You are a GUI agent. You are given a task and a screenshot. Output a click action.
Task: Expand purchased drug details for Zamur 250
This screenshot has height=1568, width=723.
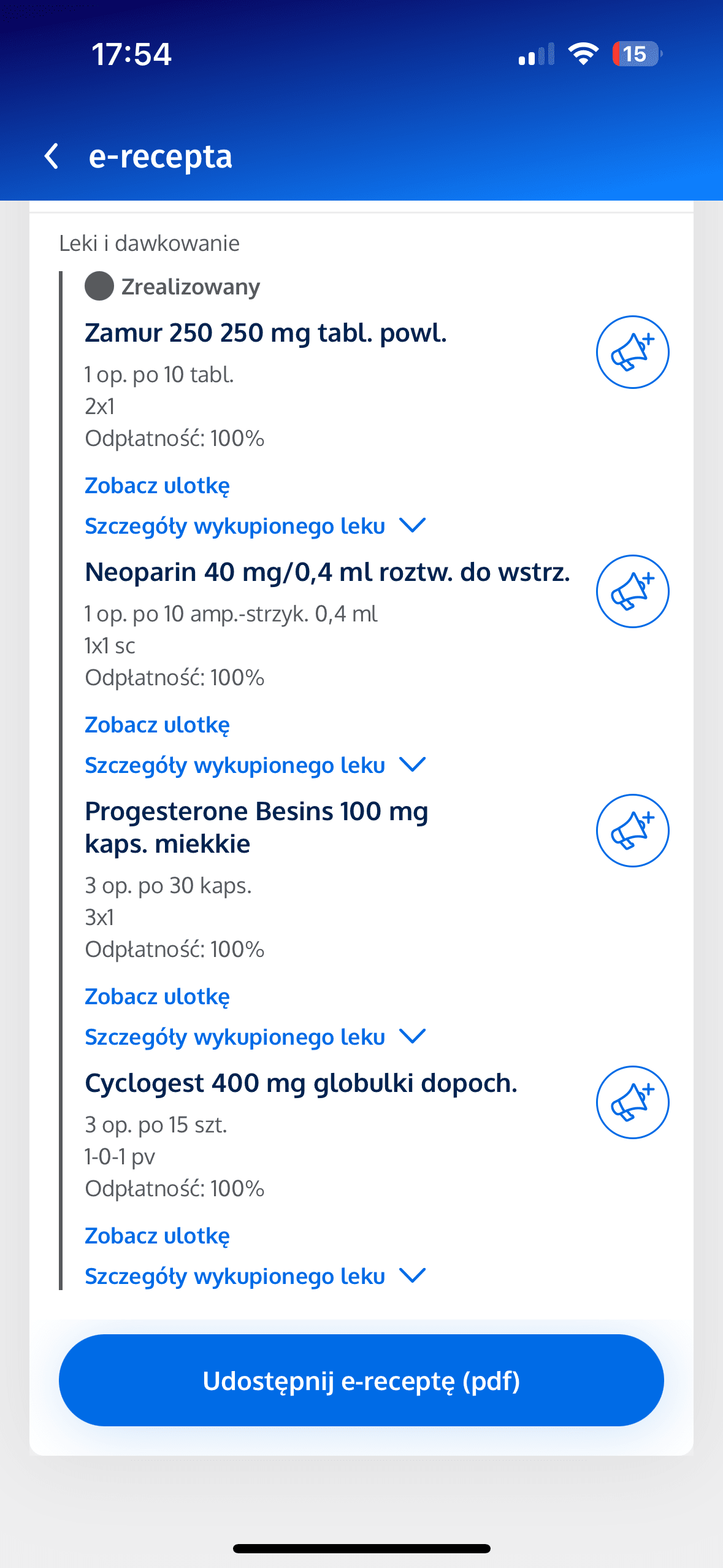254,526
